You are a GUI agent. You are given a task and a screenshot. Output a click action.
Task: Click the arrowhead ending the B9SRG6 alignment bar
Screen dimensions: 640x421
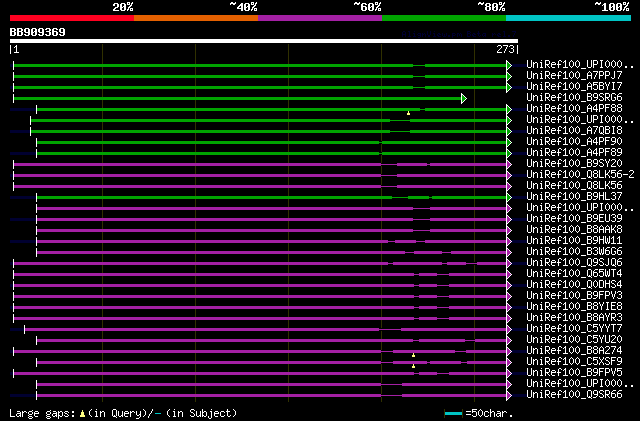464,98
